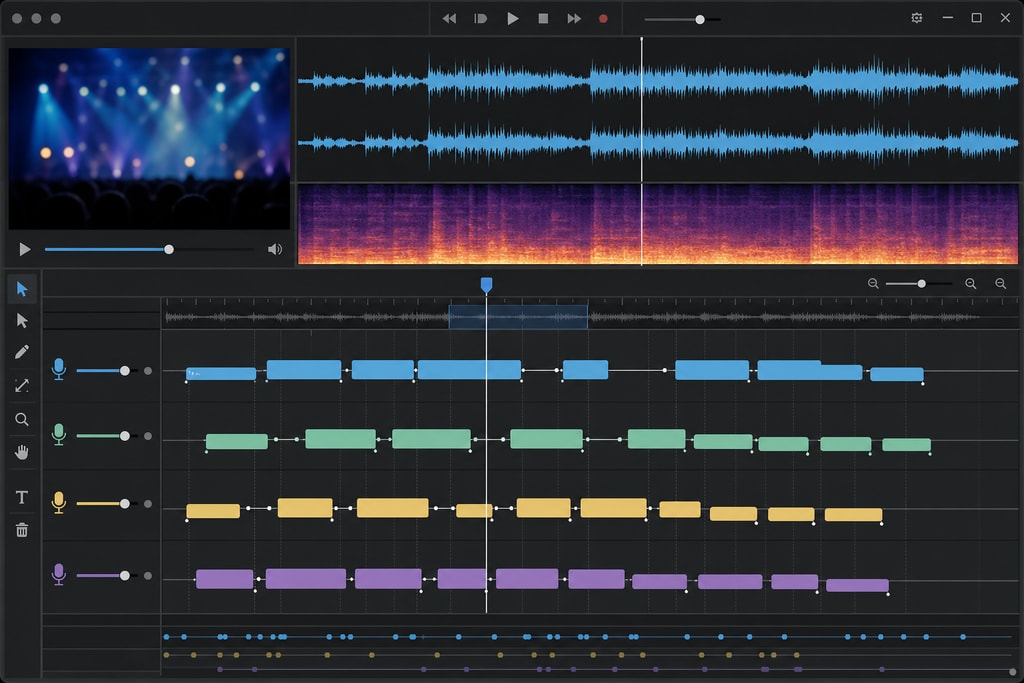The image size is (1024, 683).
Task: Click the step-forward frame button
Action: [x=481, y=19]
